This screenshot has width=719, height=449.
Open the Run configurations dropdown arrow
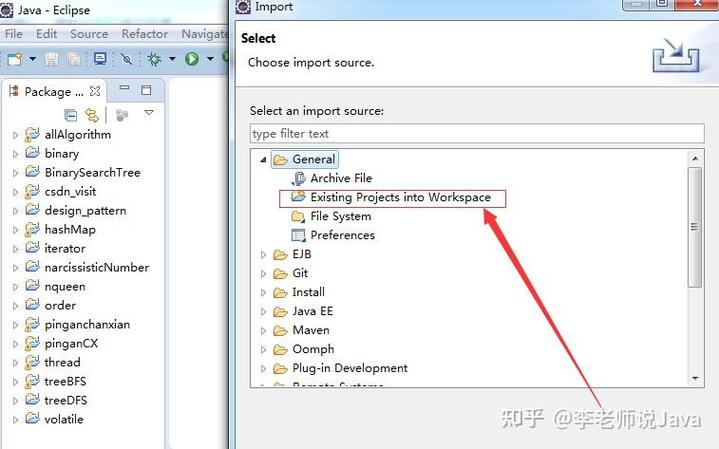click(209, 59)
